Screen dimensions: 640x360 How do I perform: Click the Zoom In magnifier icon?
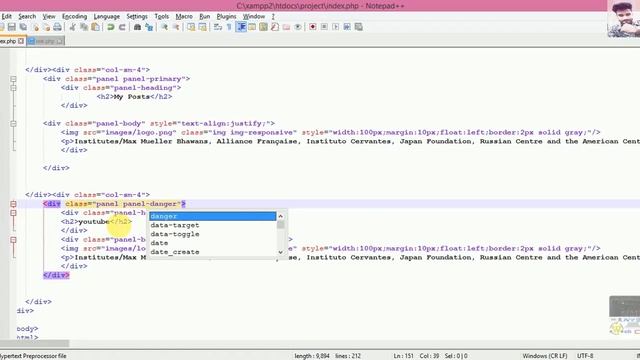[164, 27]
